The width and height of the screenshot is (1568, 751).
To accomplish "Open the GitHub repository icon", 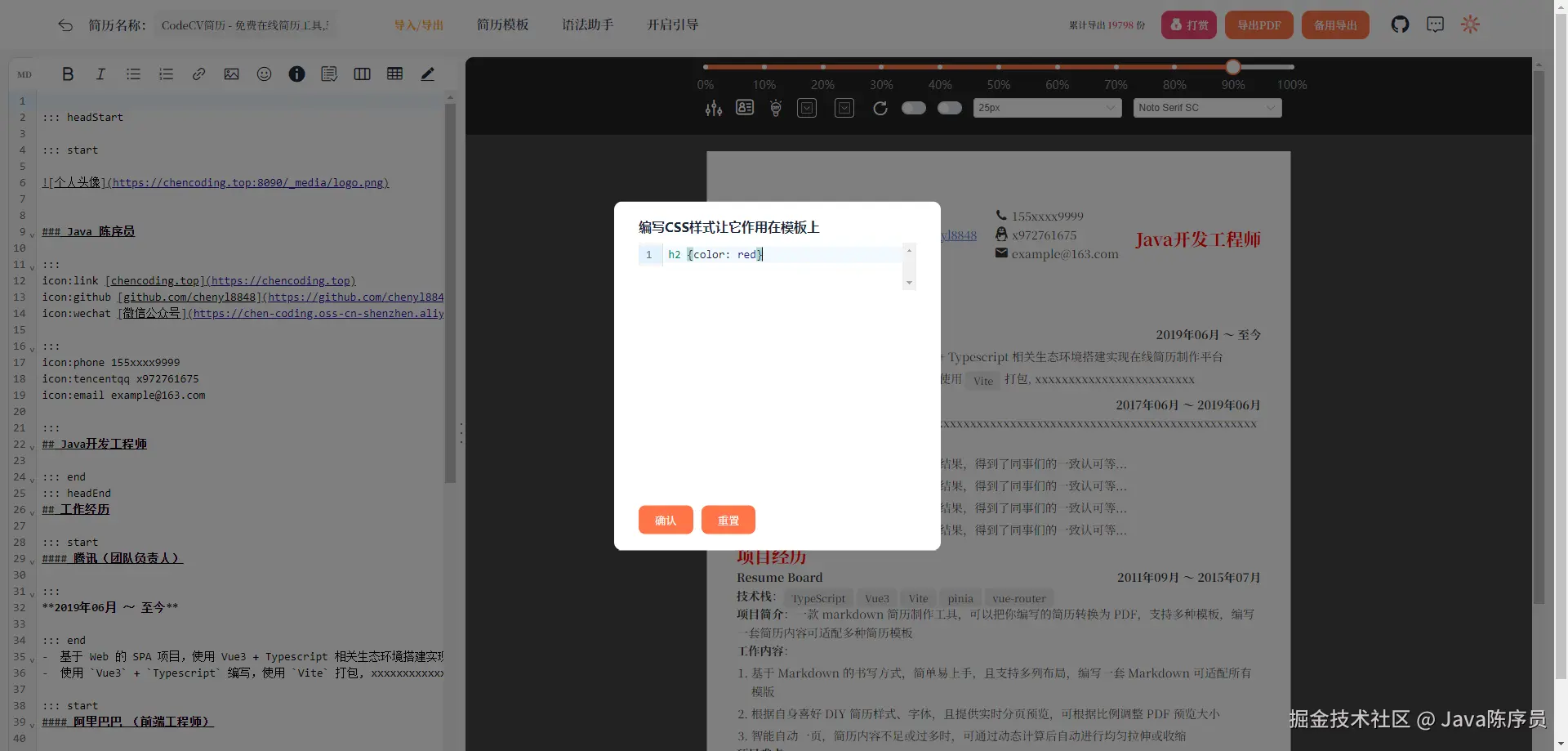I will coord(1400,25).
